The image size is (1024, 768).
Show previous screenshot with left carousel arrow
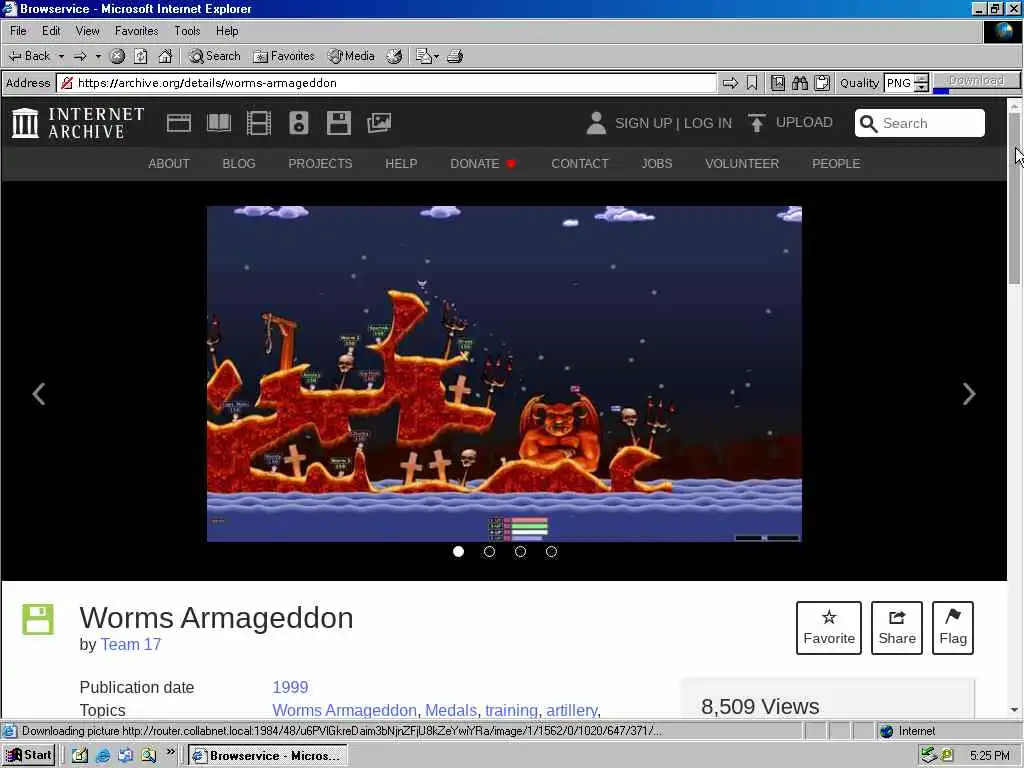[39, 393]
